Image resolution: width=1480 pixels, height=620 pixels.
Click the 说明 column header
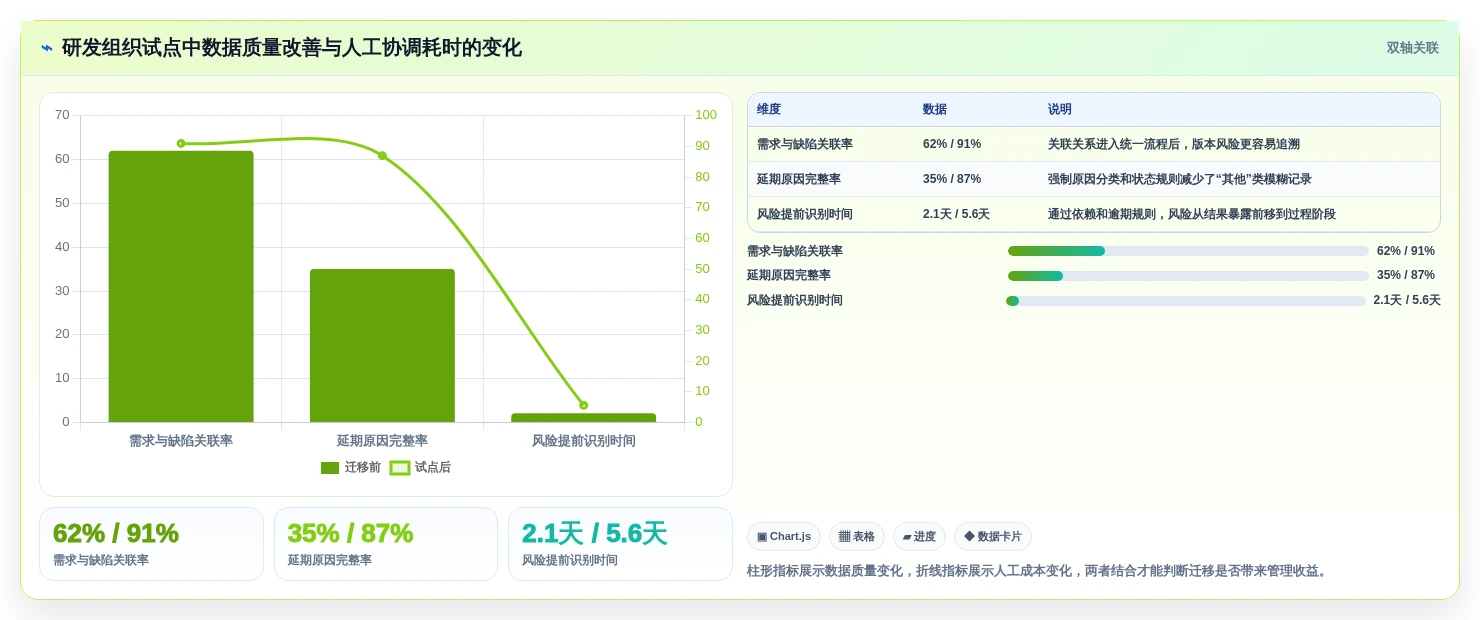(x=1060, y=109)
